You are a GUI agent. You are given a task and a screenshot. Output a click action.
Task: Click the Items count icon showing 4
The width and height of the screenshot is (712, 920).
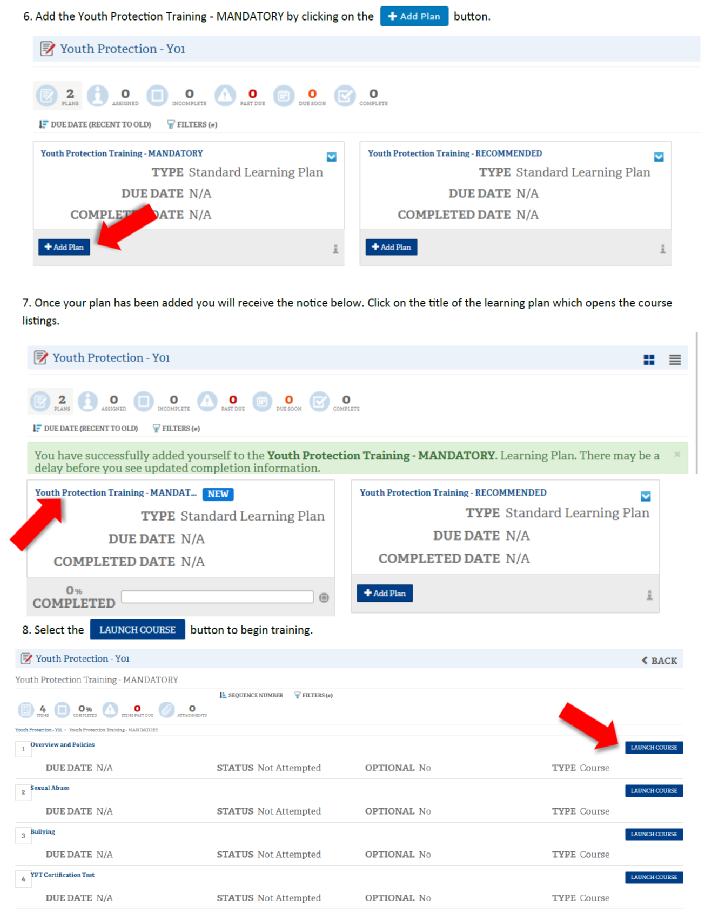tap(27, 710)
